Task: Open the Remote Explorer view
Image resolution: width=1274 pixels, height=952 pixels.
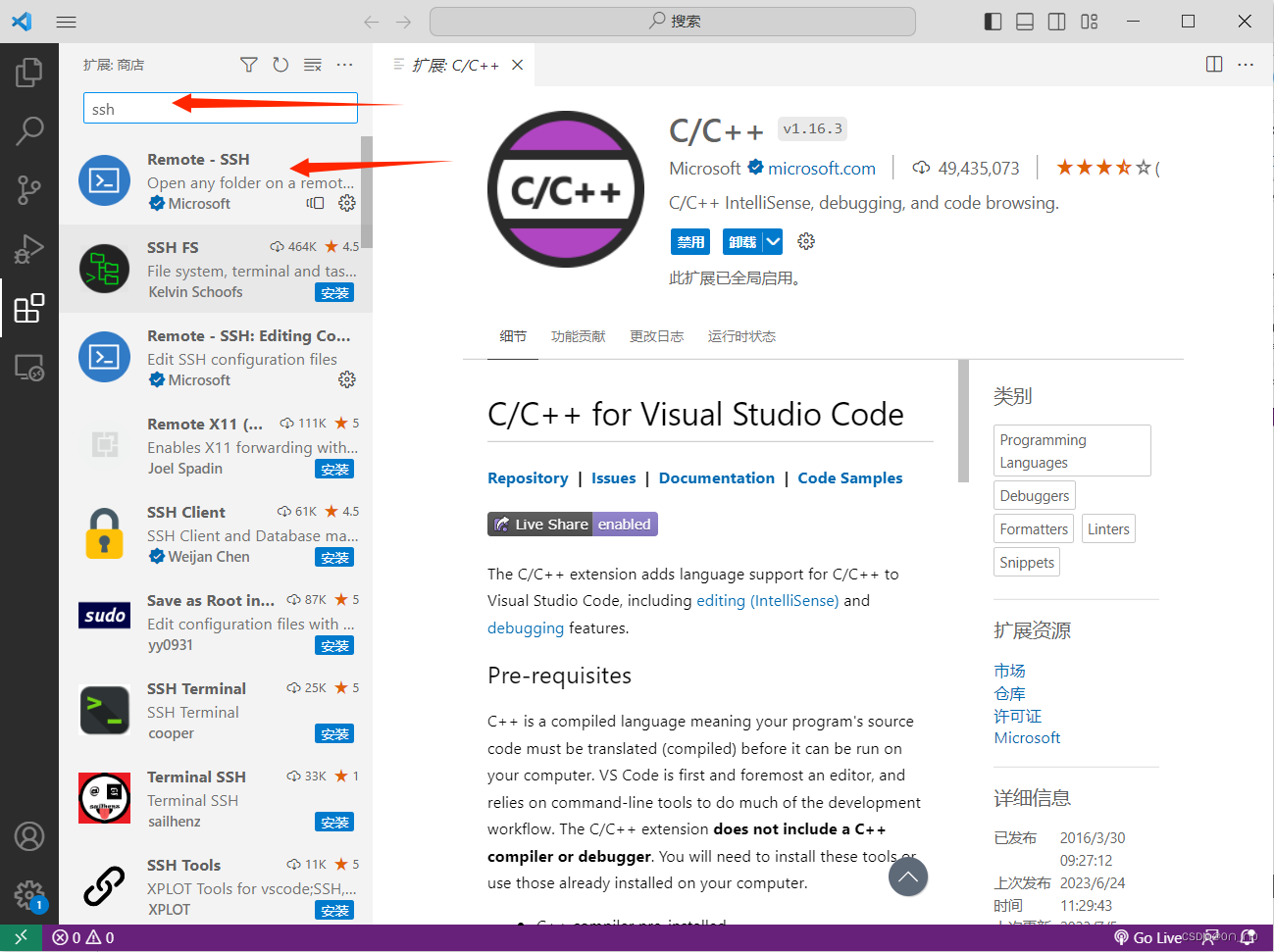Action: [29, 368]
